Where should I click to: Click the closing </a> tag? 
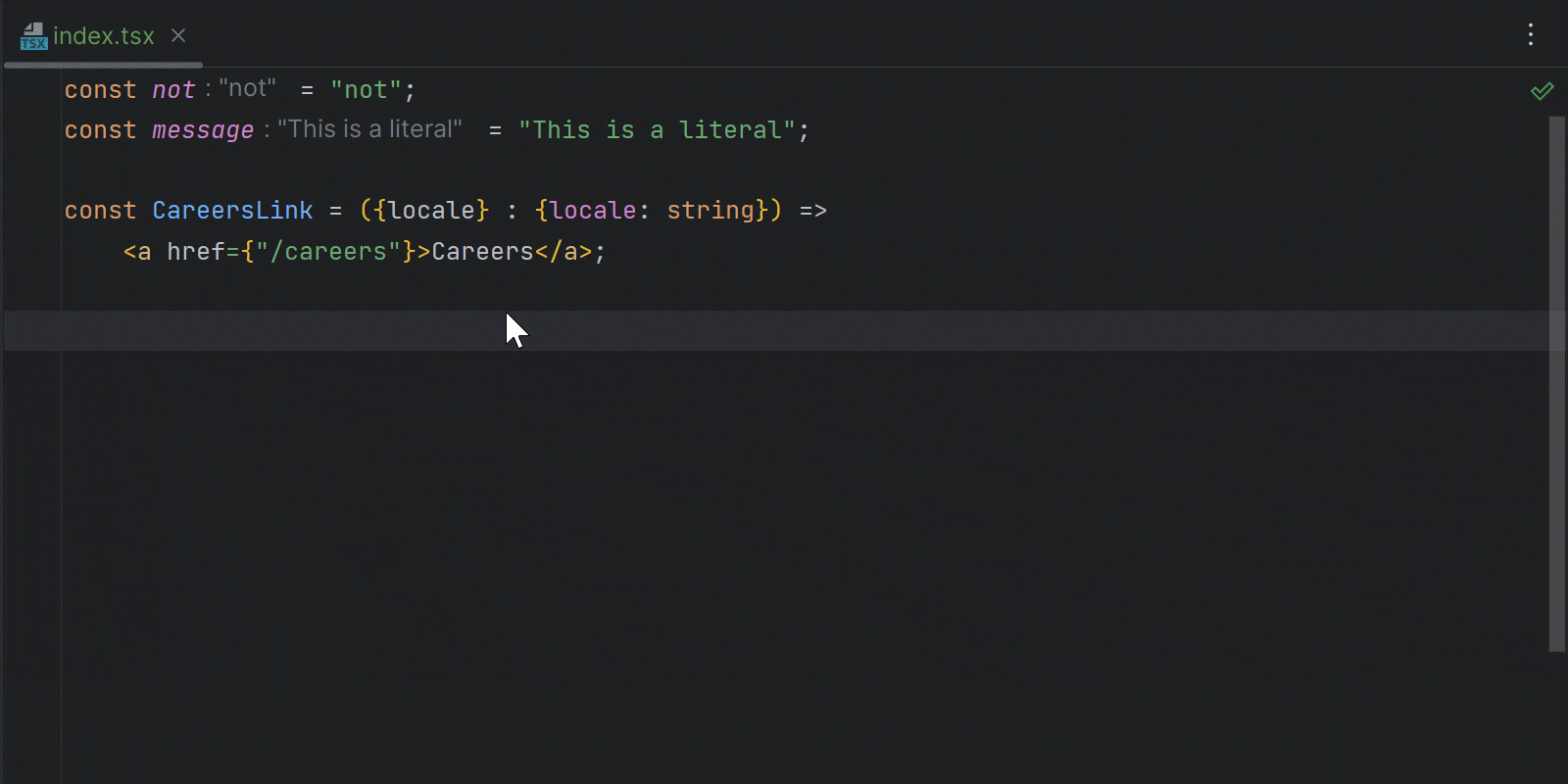pyautogui.click(x=563, y=252)
